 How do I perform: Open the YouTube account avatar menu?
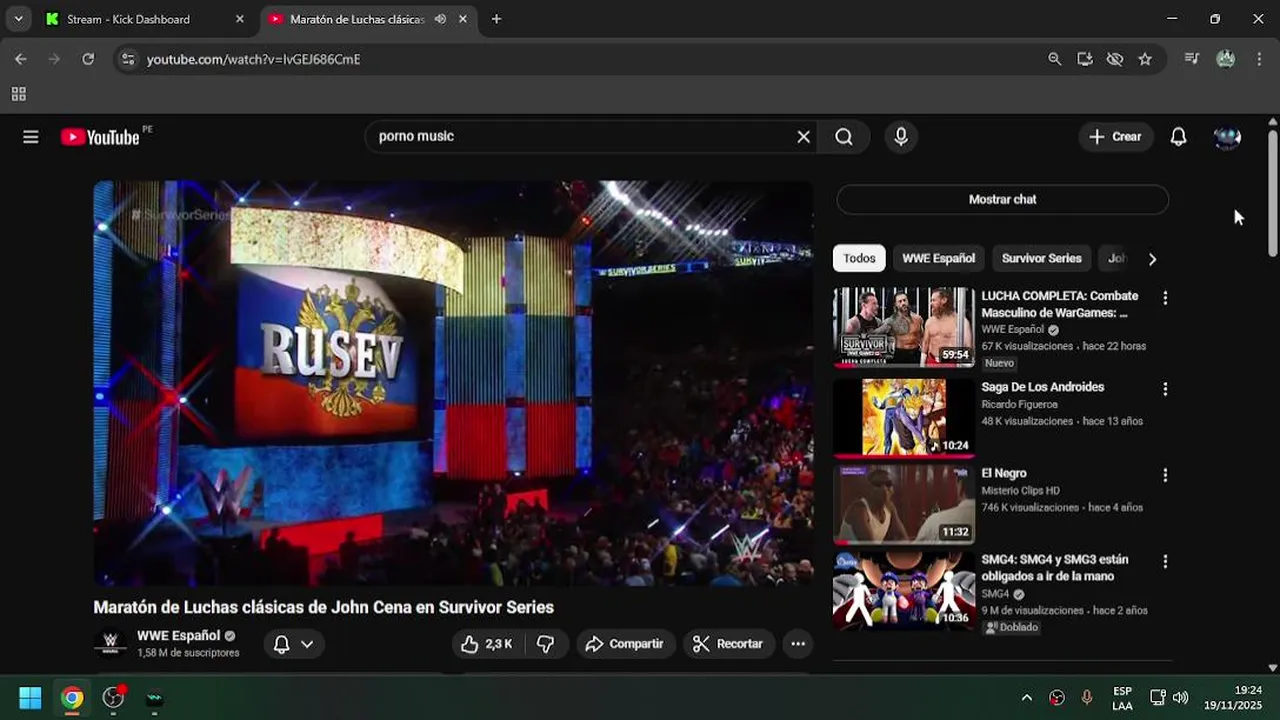(x=1227, y=137)
